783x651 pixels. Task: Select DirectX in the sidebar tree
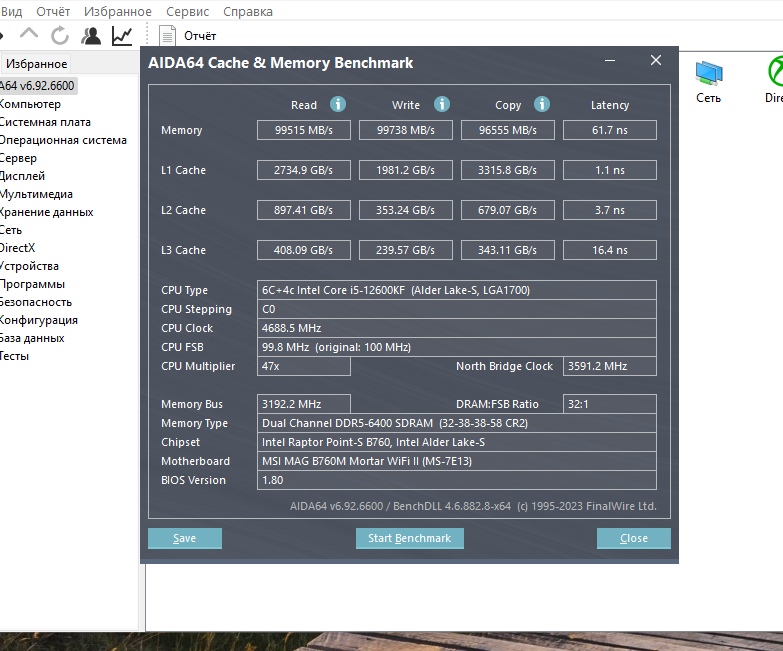(x=17, y=248)
